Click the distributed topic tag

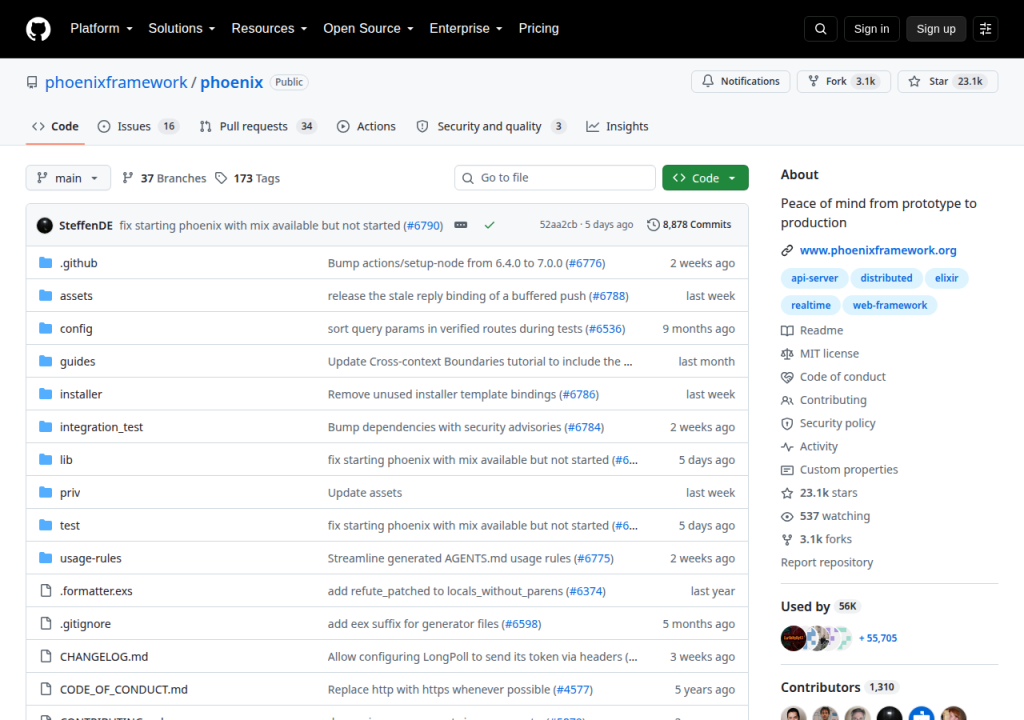pos(886,278)
